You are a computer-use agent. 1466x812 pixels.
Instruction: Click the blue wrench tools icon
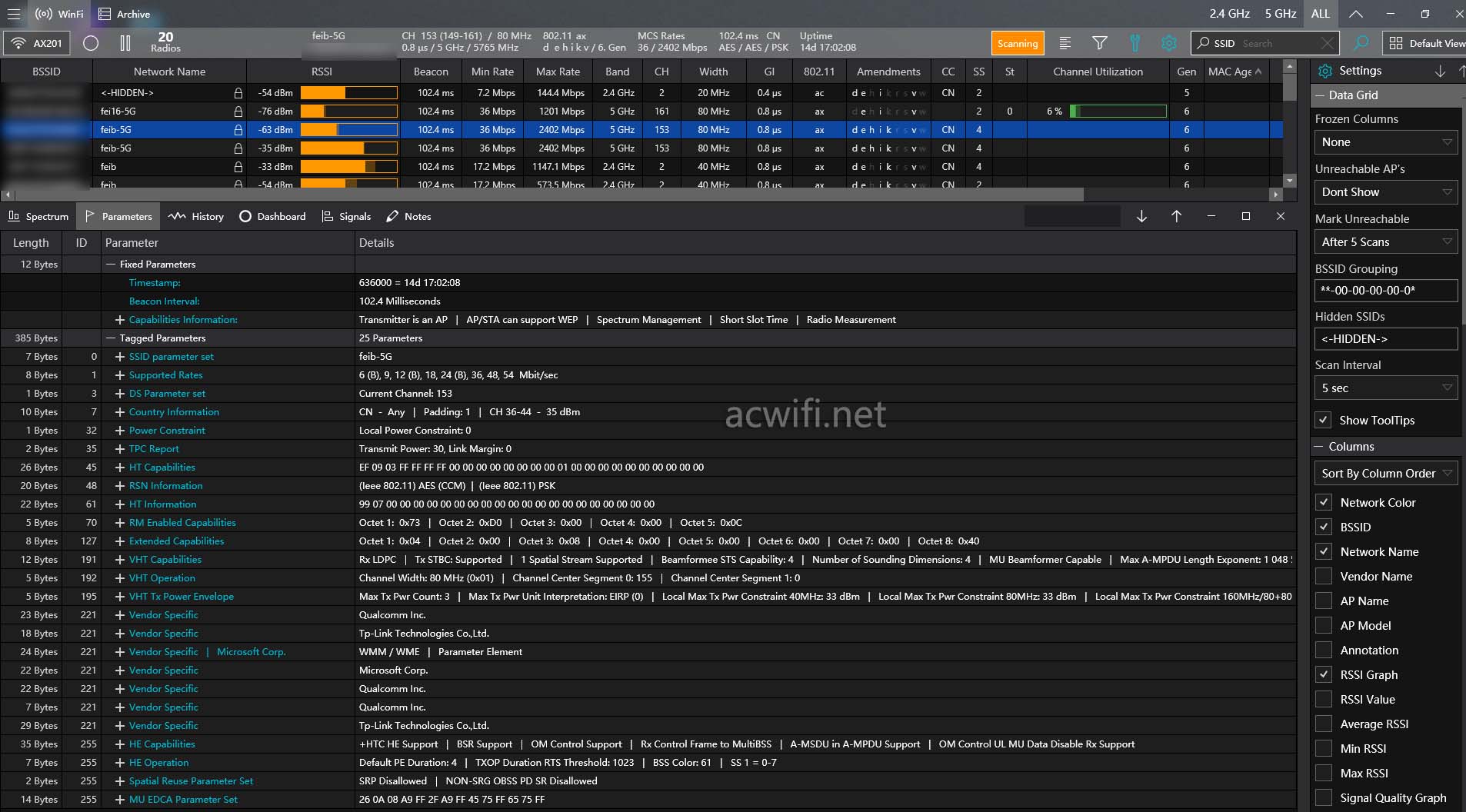point(1134,43)
